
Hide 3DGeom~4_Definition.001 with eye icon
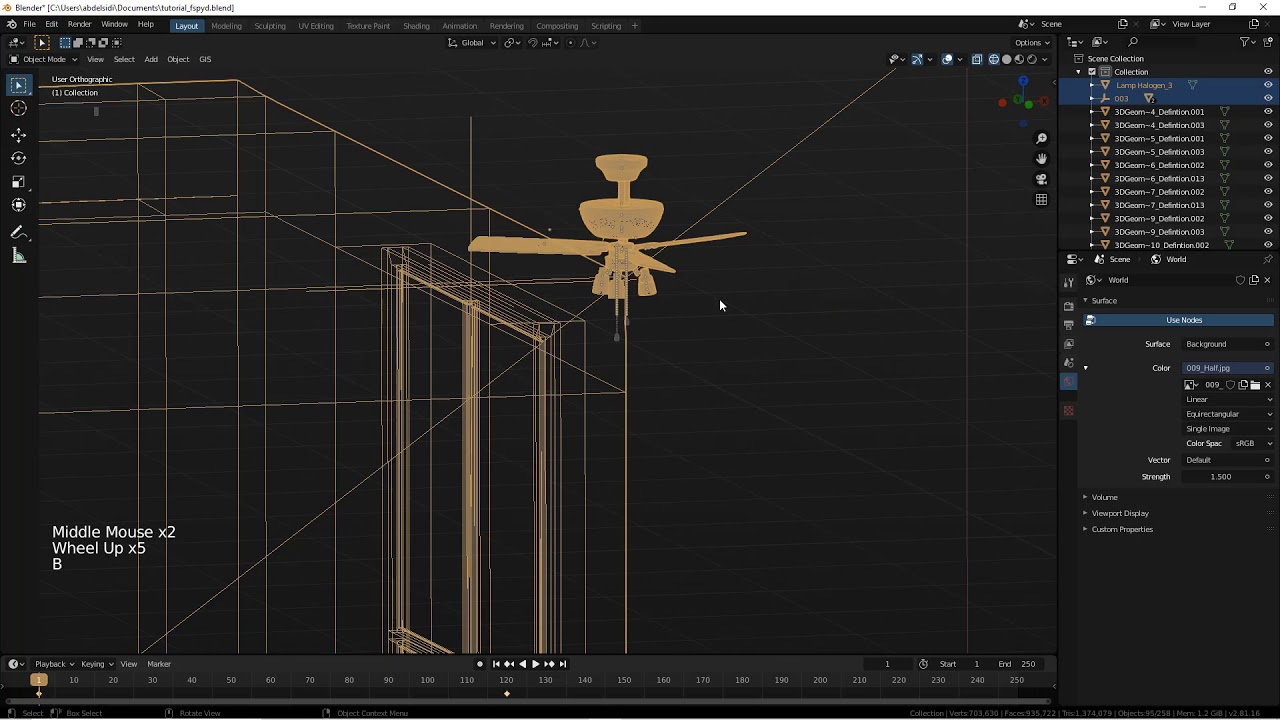1268,112
